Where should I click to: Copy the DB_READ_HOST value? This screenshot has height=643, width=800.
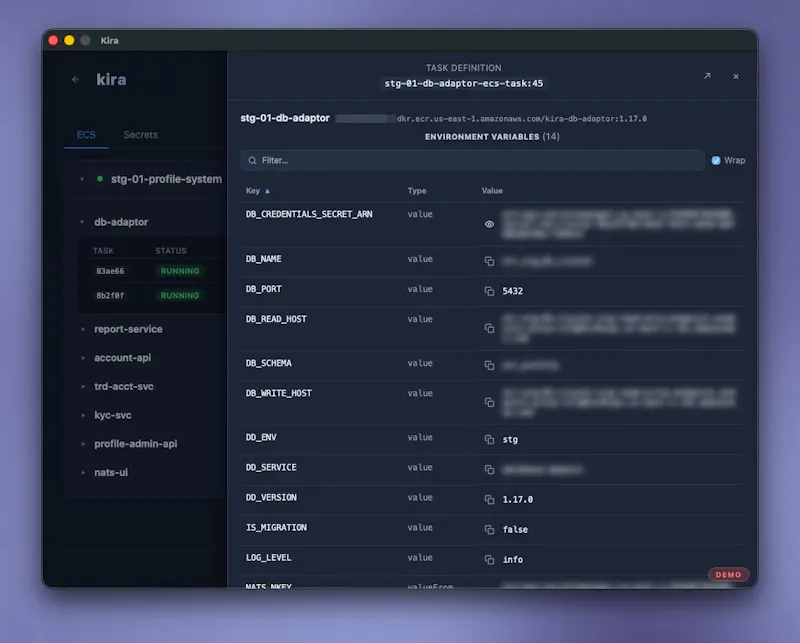489,328
